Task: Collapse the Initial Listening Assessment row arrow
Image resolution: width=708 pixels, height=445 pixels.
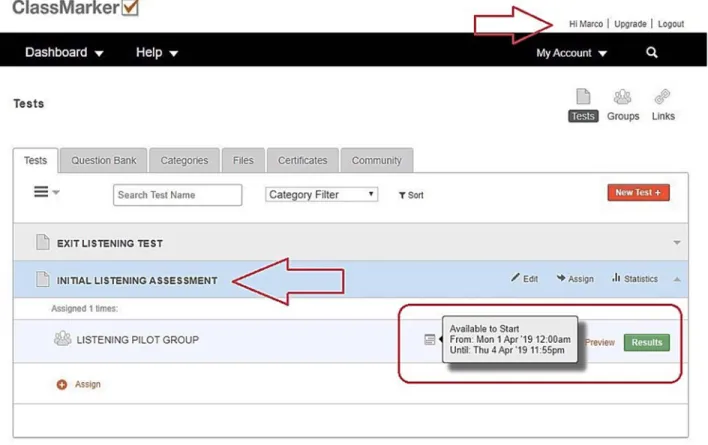Action: click(677, 279)
